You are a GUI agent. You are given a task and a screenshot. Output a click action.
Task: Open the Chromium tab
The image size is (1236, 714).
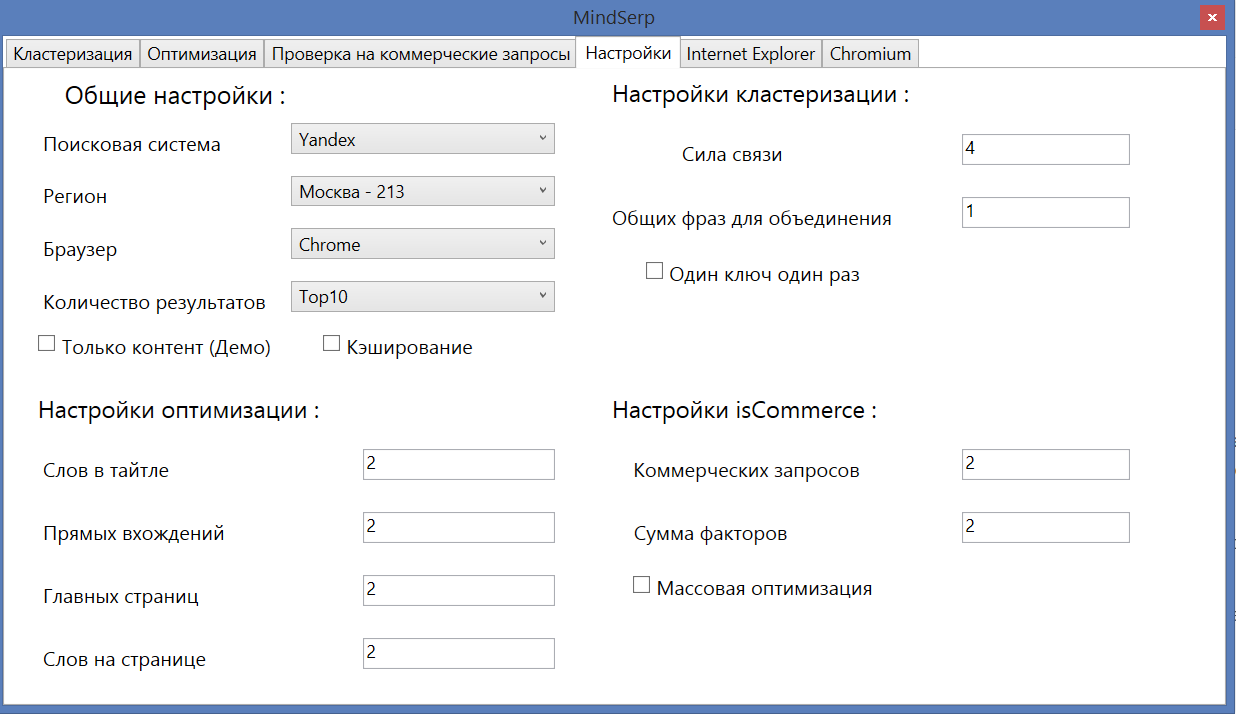pos(870,54)
